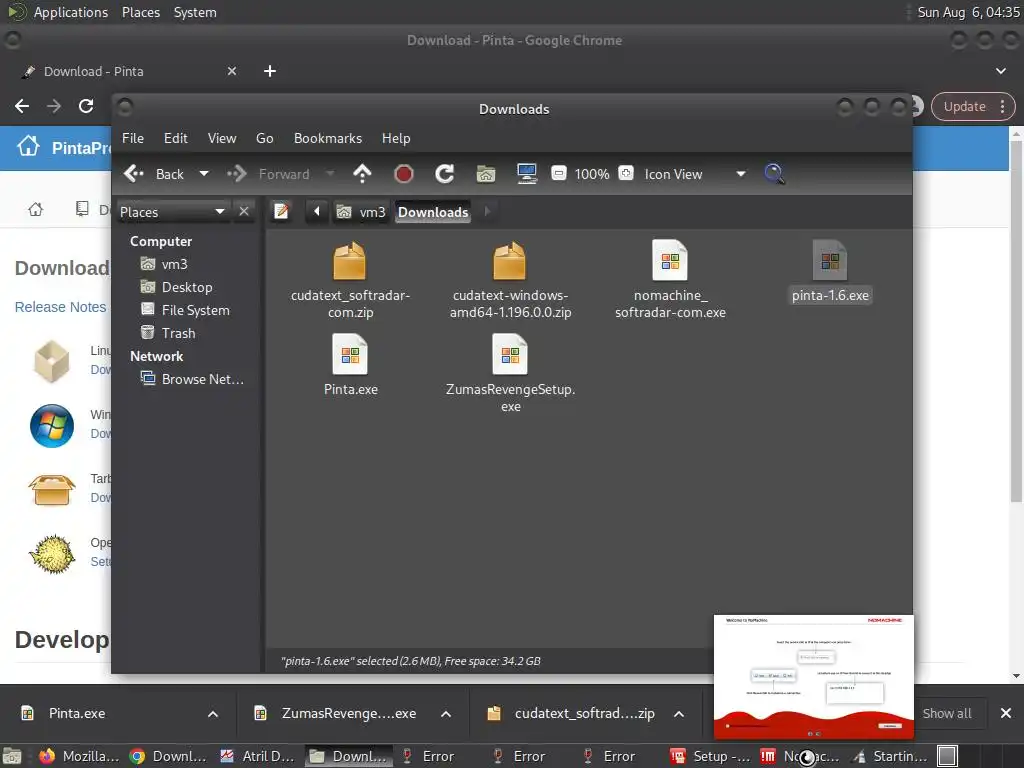Image resolution: width=1024 pixels, height=768 pixels.
Task: Open the System menu in top panel
Action: pos(195,12)
